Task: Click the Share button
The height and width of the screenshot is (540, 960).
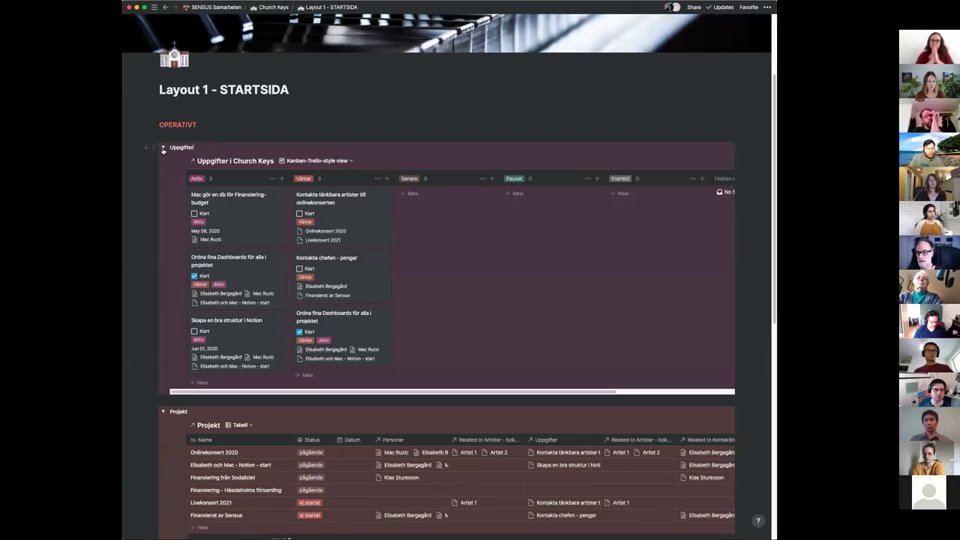Action: pyautogui.click(x=694, y=7)
